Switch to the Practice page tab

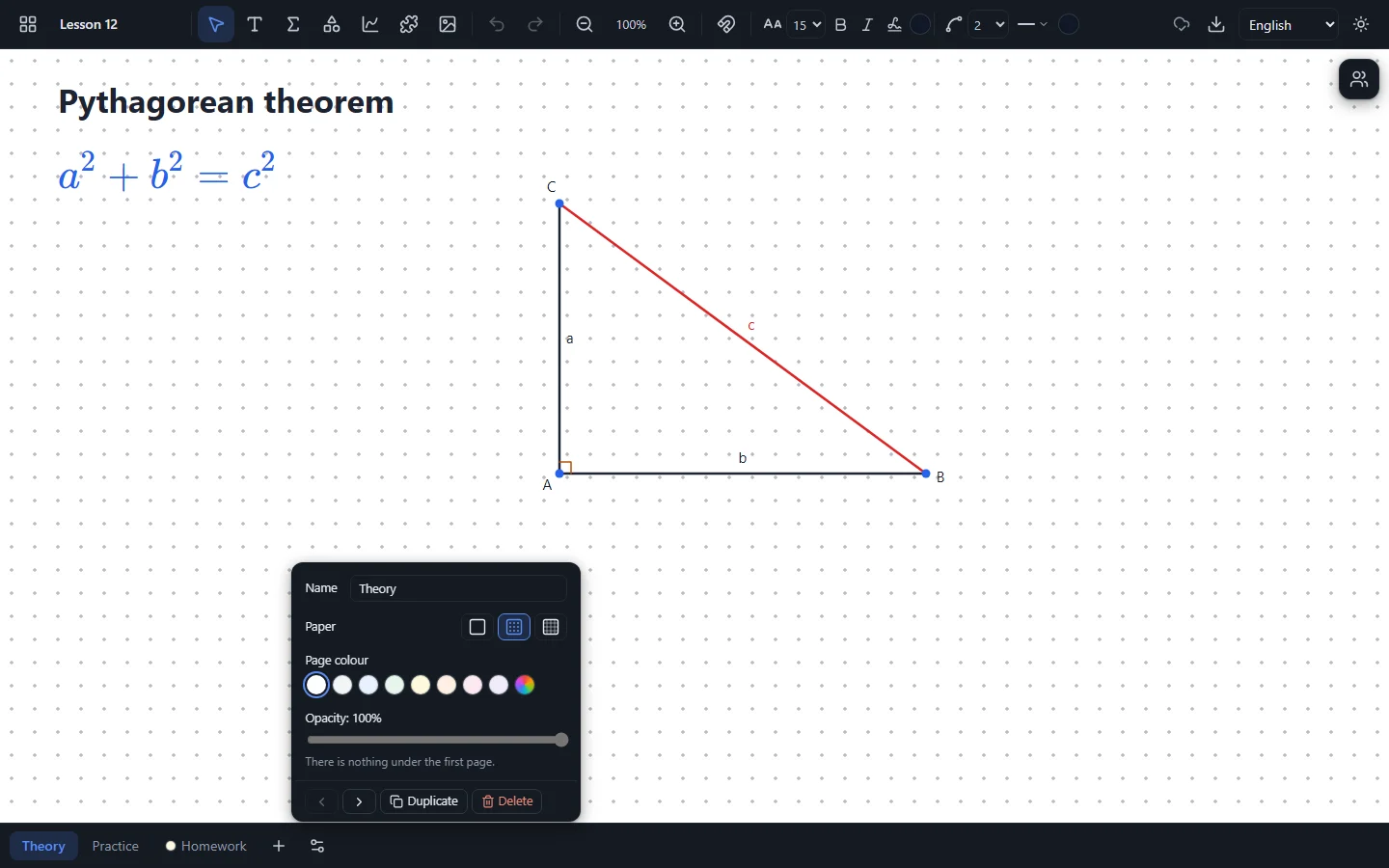click(x=116, y=847)
